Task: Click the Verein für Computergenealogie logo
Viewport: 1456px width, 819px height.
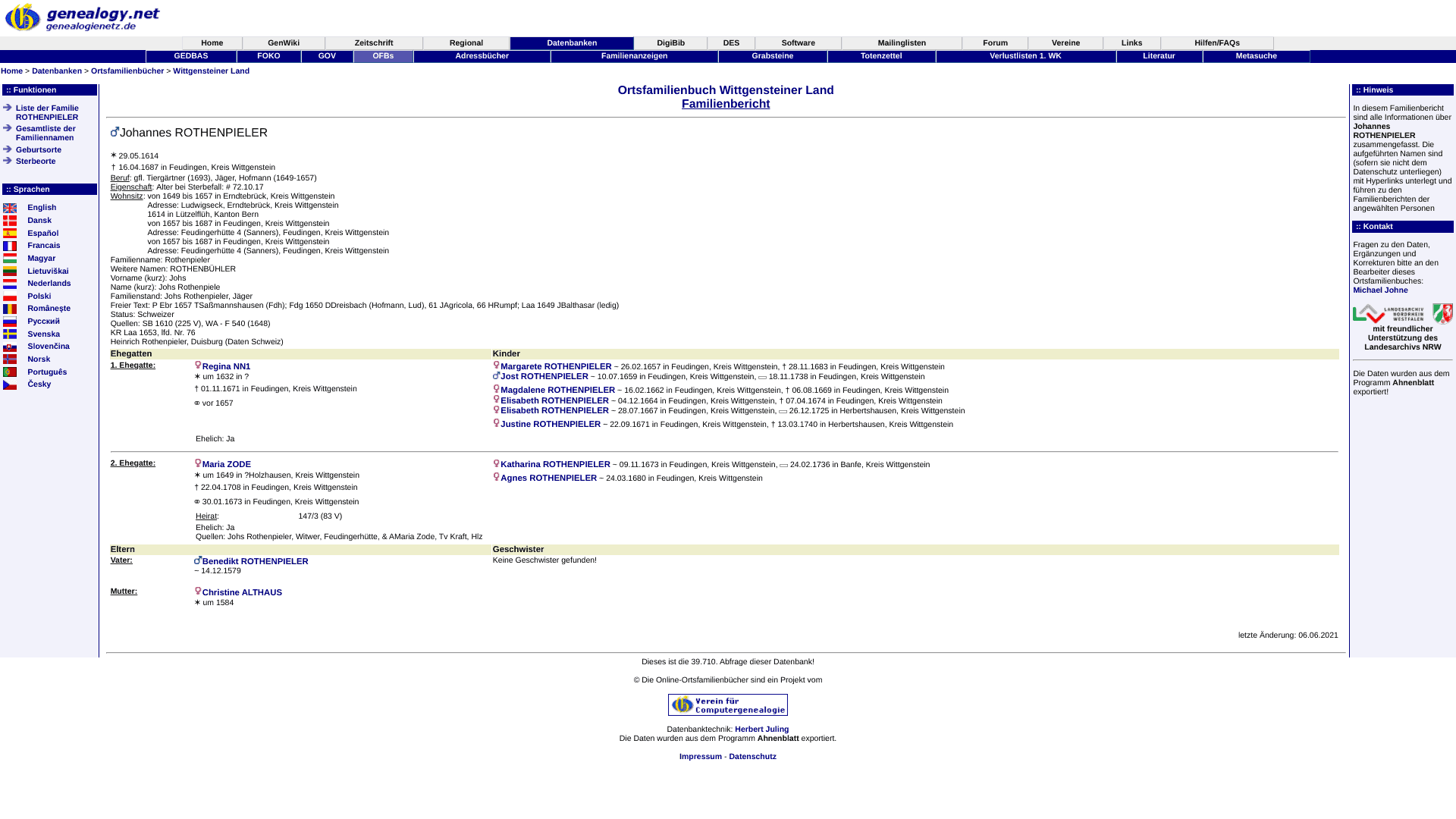Action: 727,704
